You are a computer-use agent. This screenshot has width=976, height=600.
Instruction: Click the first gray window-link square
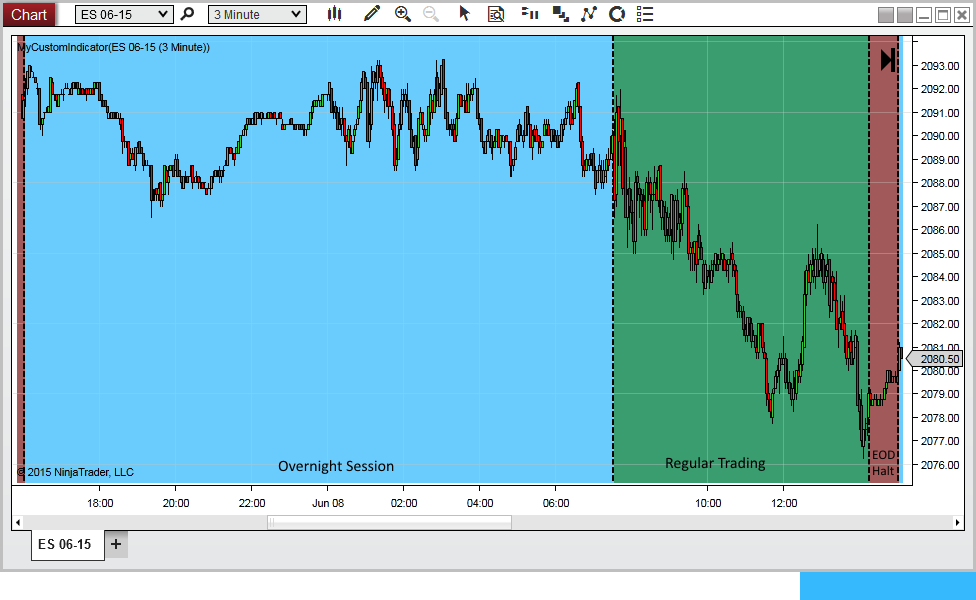[886, 15]
